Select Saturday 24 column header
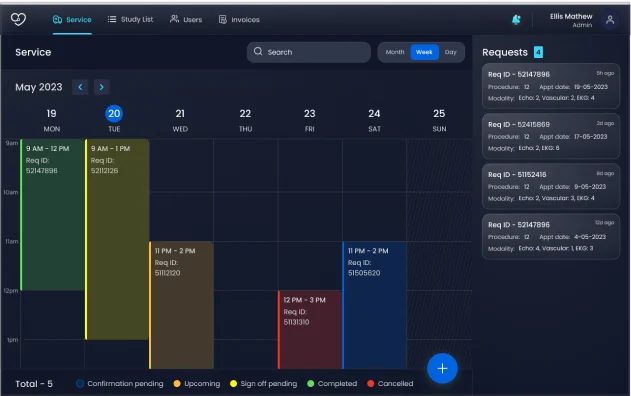This screenshot has height=396, width=631. point(374,120)
